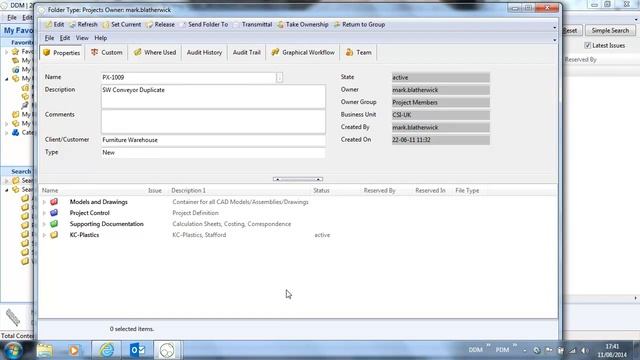Select the Models and Drawings row name
Viewport: 640px width, 360px height.
[x=98, y=202]
